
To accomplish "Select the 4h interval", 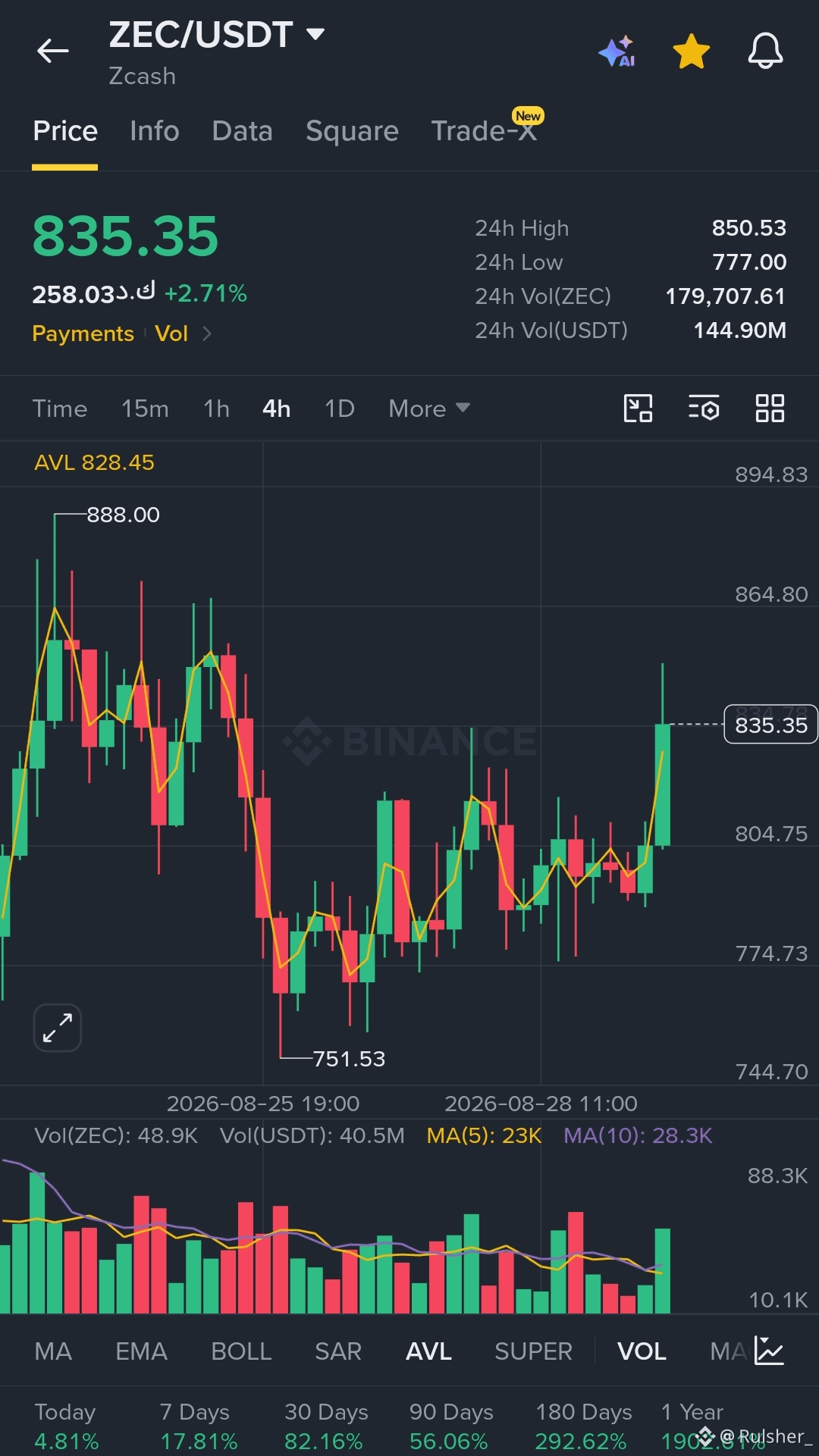I will pyautogui.click(x=277, y=409).
